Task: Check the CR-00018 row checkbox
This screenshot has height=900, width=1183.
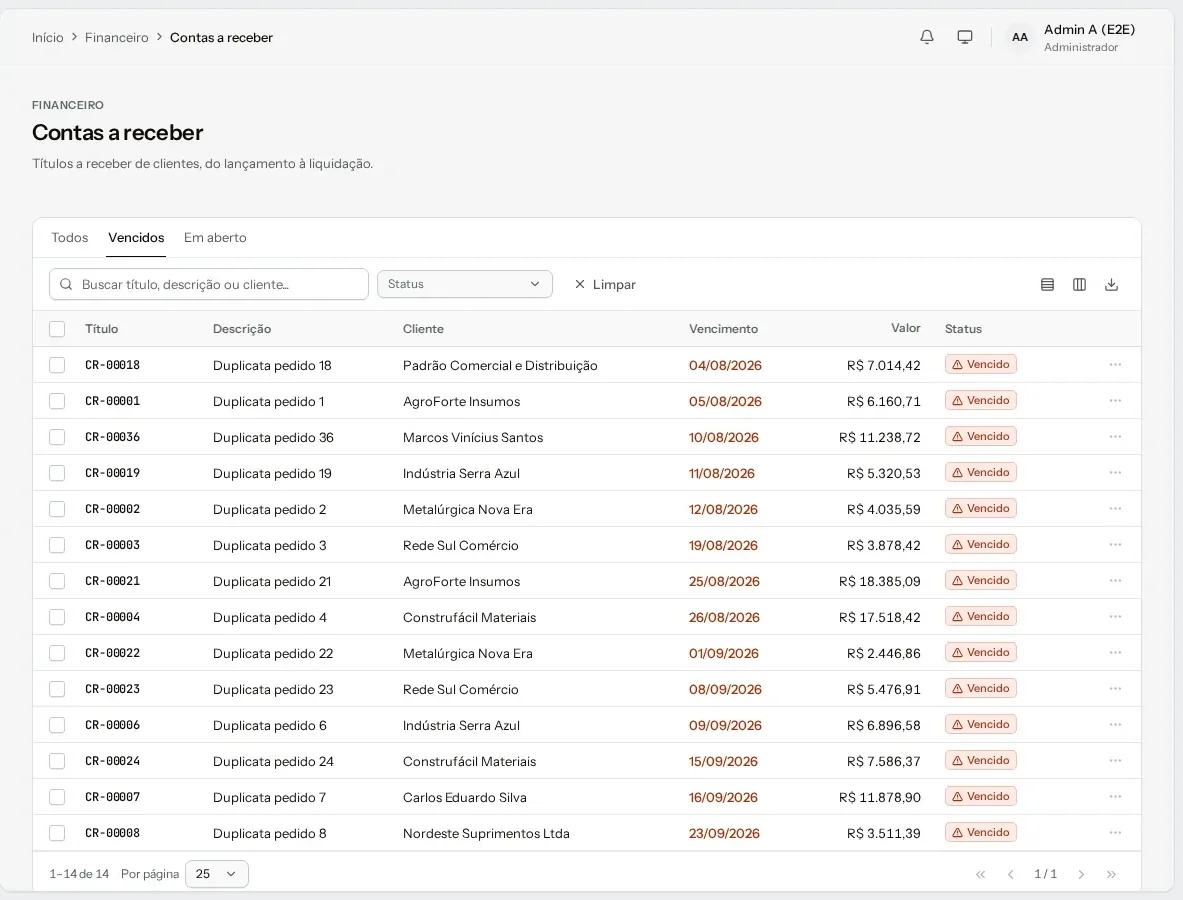Action: coord(57,365)
